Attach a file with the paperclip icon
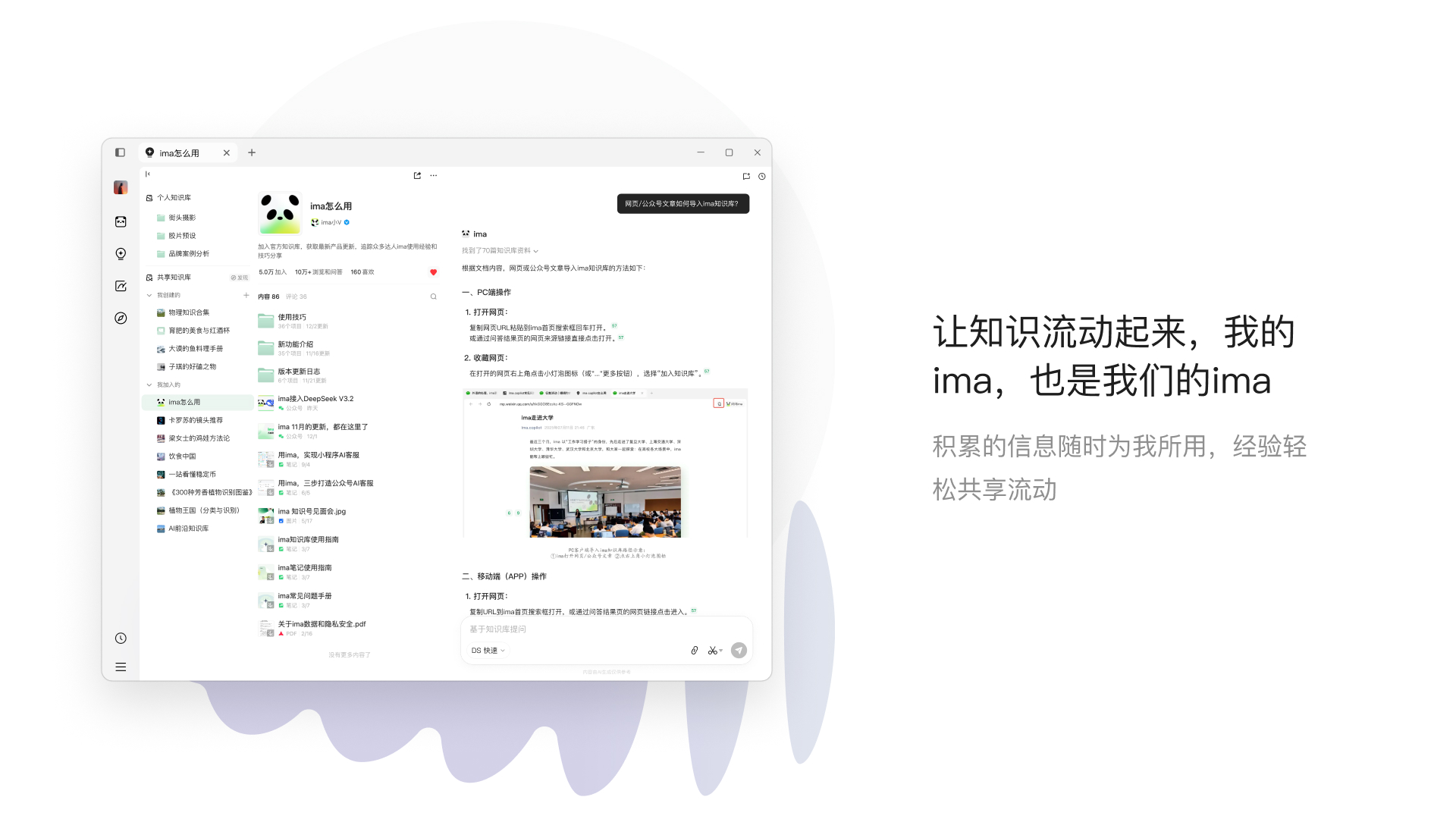Image resolution: width=1456 pixels, height=819 pixels. tap(694, 651)
